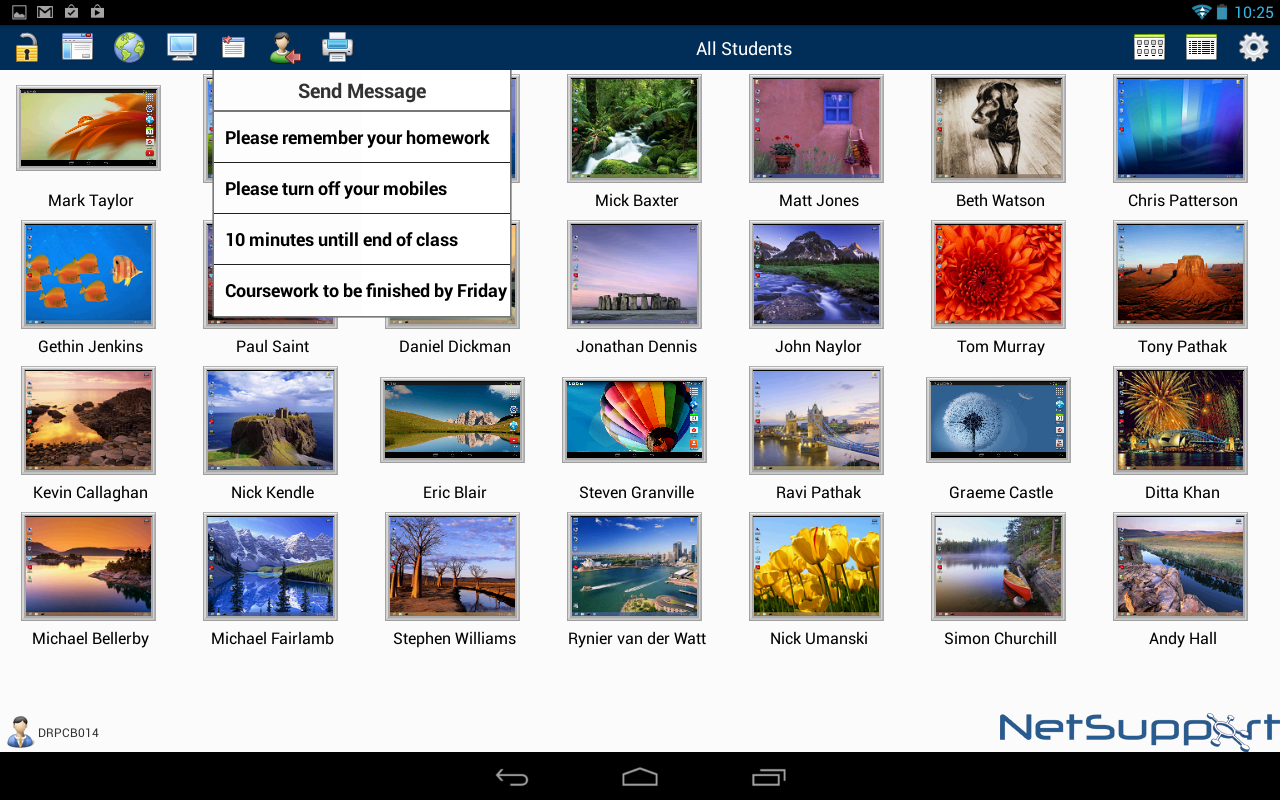Click the Daniel Dickman name label

point(455,347)
